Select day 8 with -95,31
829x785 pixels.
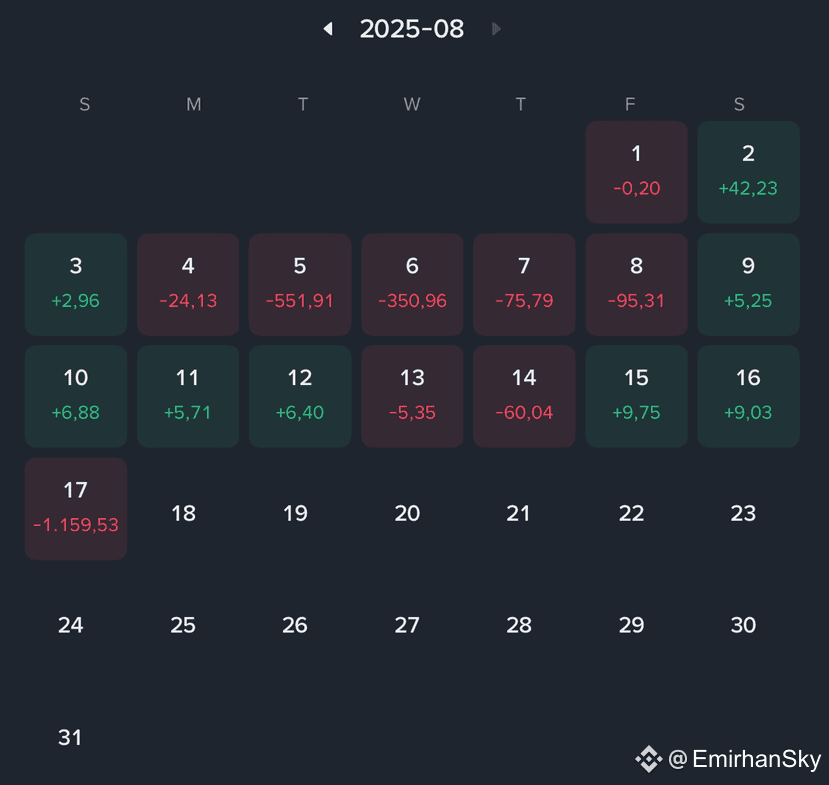pos(637,284)
